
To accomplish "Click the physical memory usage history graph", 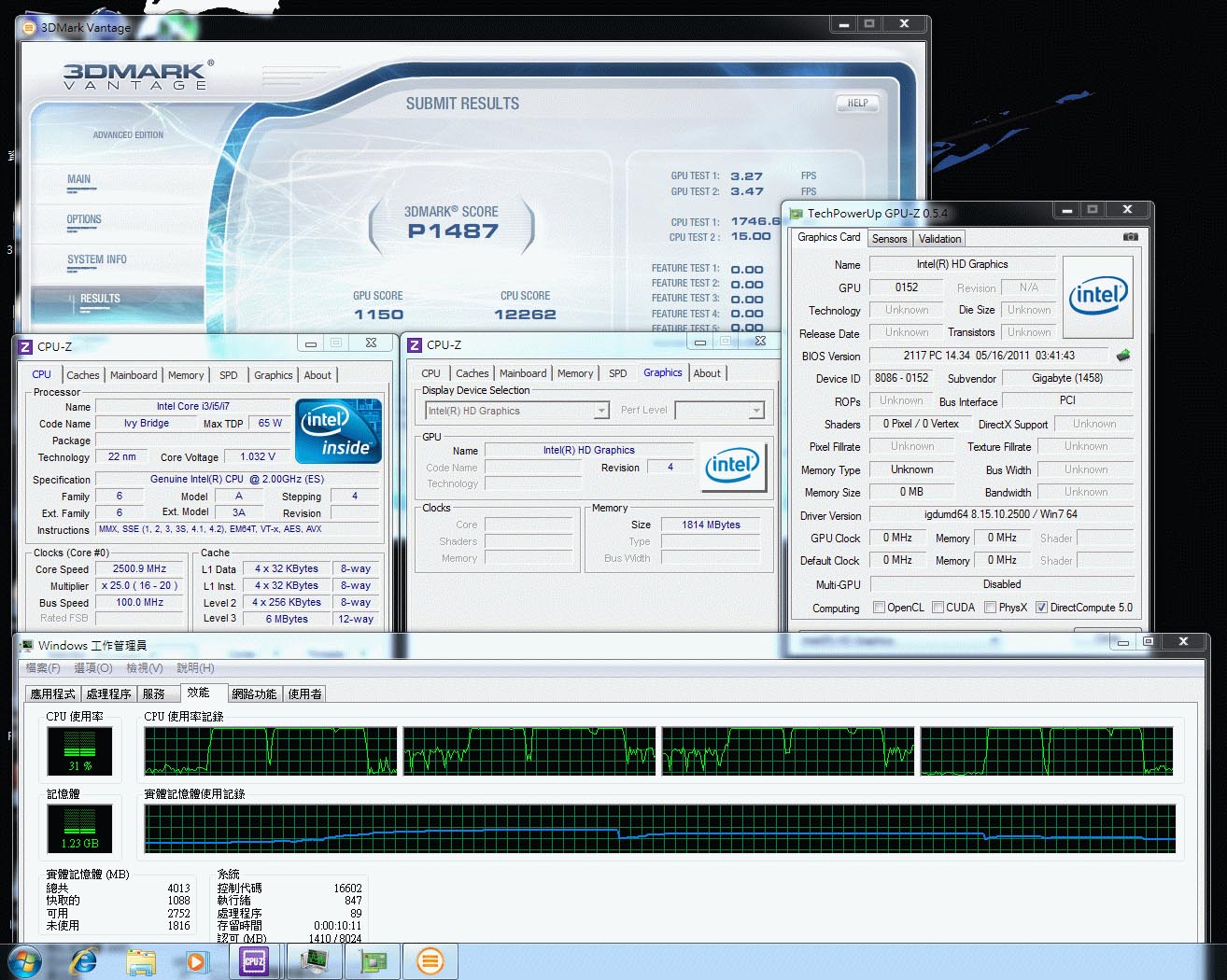I will click(660, 829).
